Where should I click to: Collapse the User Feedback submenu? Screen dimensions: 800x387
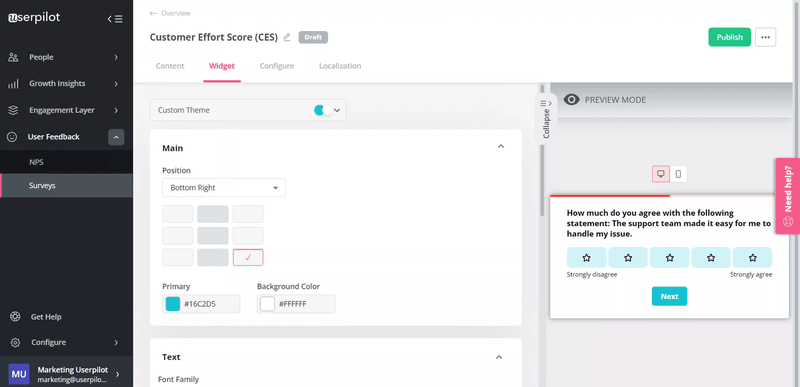pyautogui.click(x=116, y=137)
